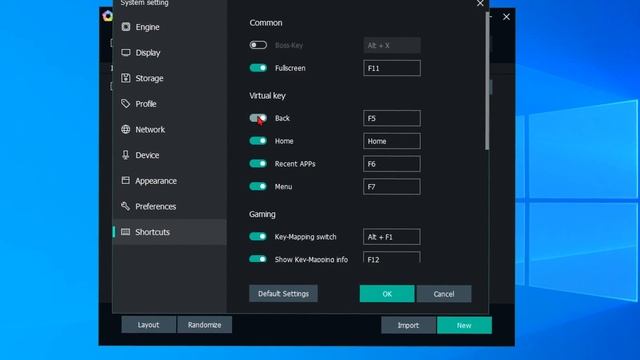The height and width of the screenshot is (360, 640).
Task: Click the Profile tag icon
Action: tap(126, 104)
